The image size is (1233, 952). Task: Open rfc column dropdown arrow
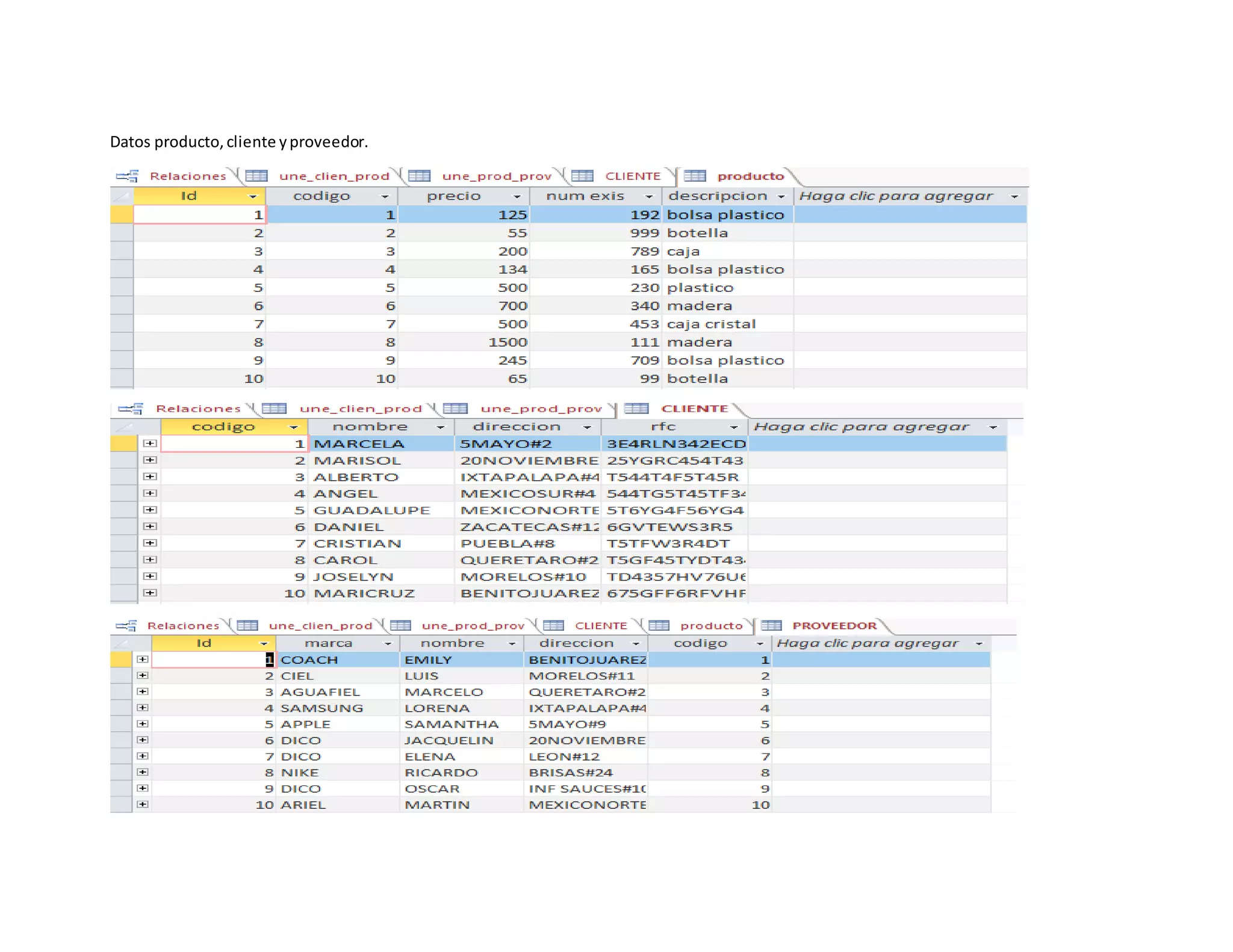point(733,427)
